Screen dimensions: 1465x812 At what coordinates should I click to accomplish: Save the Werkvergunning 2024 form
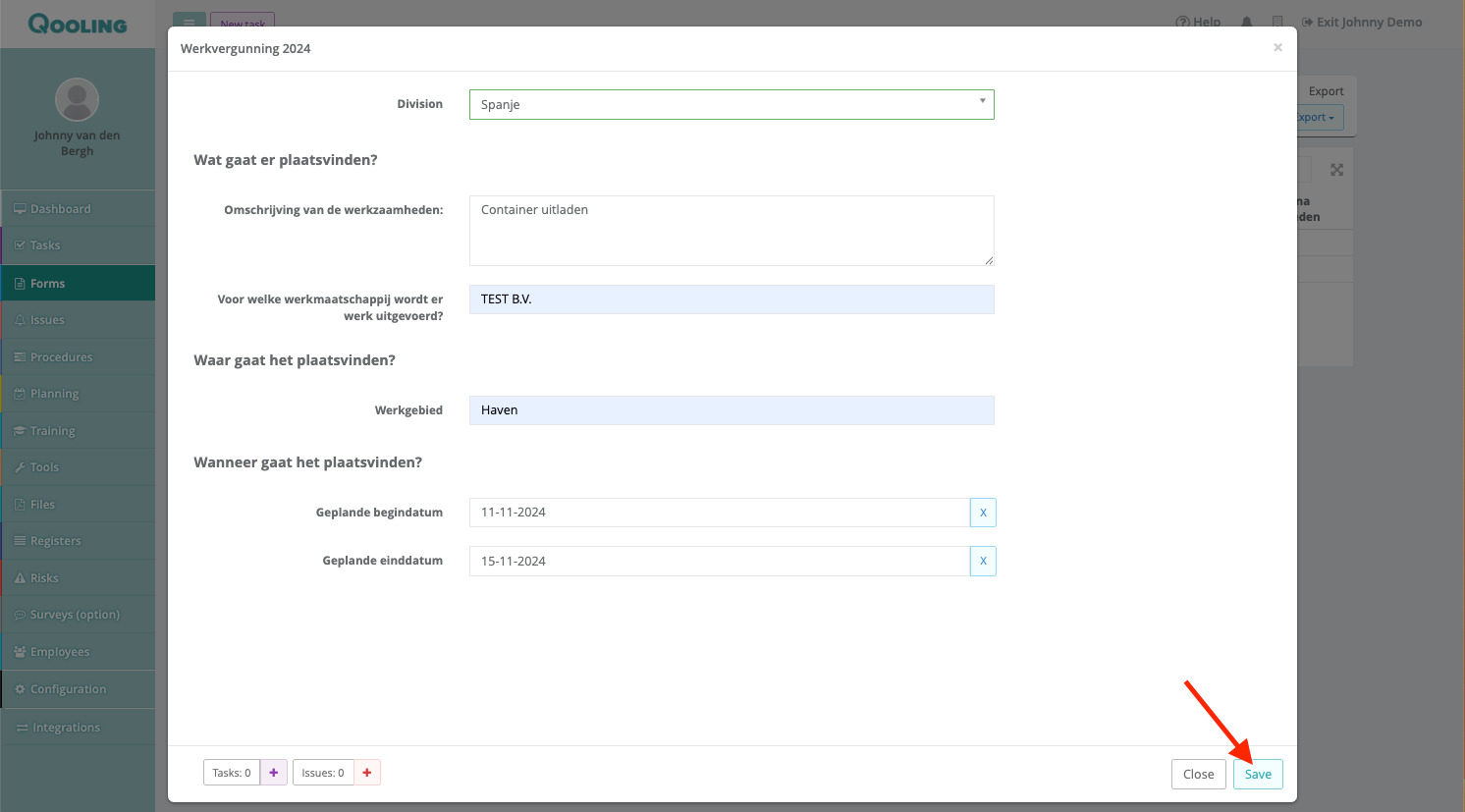click(1258, 774)
